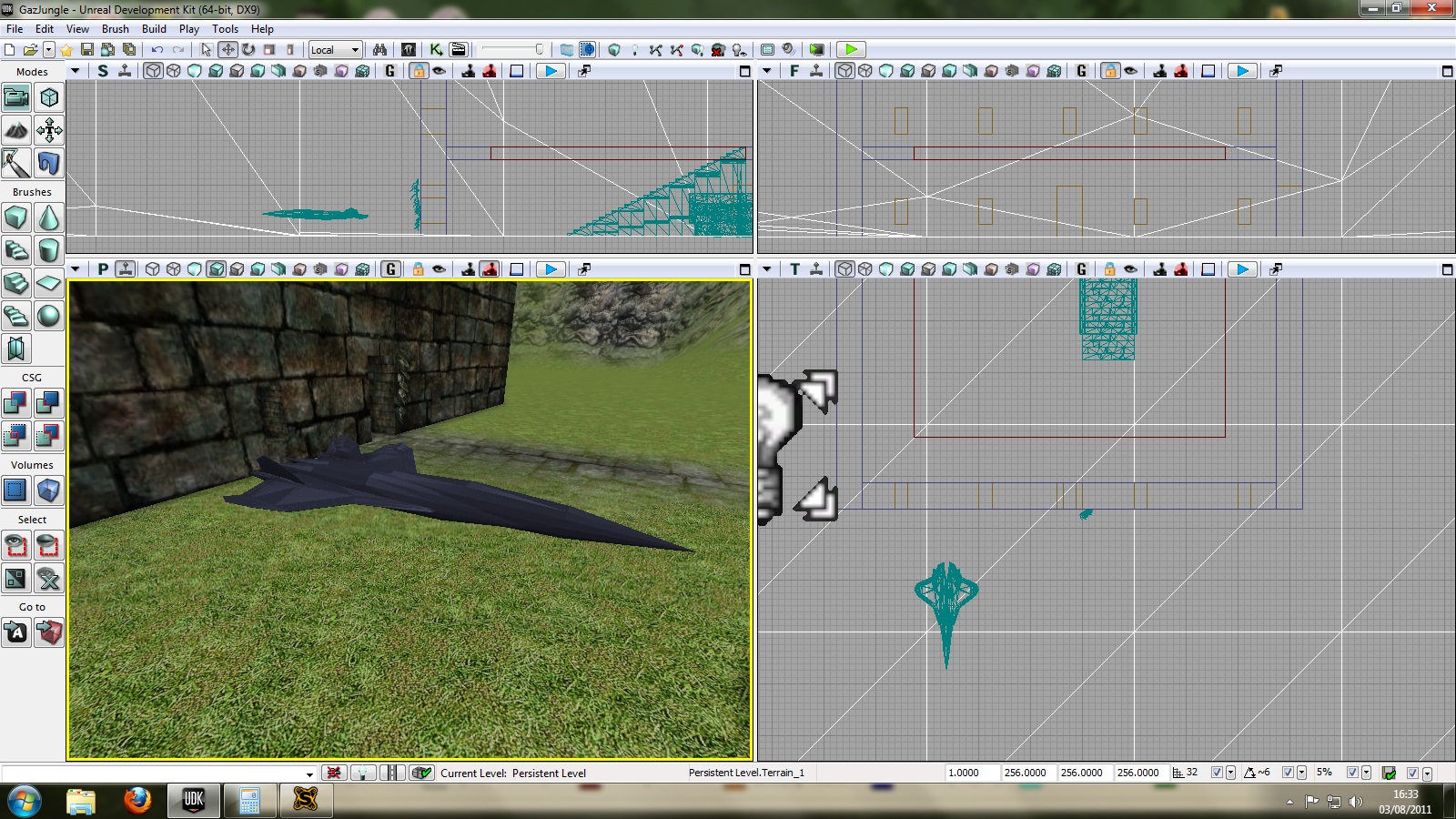1456x819 pixels.
Task: Select the Camera mode tool
Action: (16, 97)
